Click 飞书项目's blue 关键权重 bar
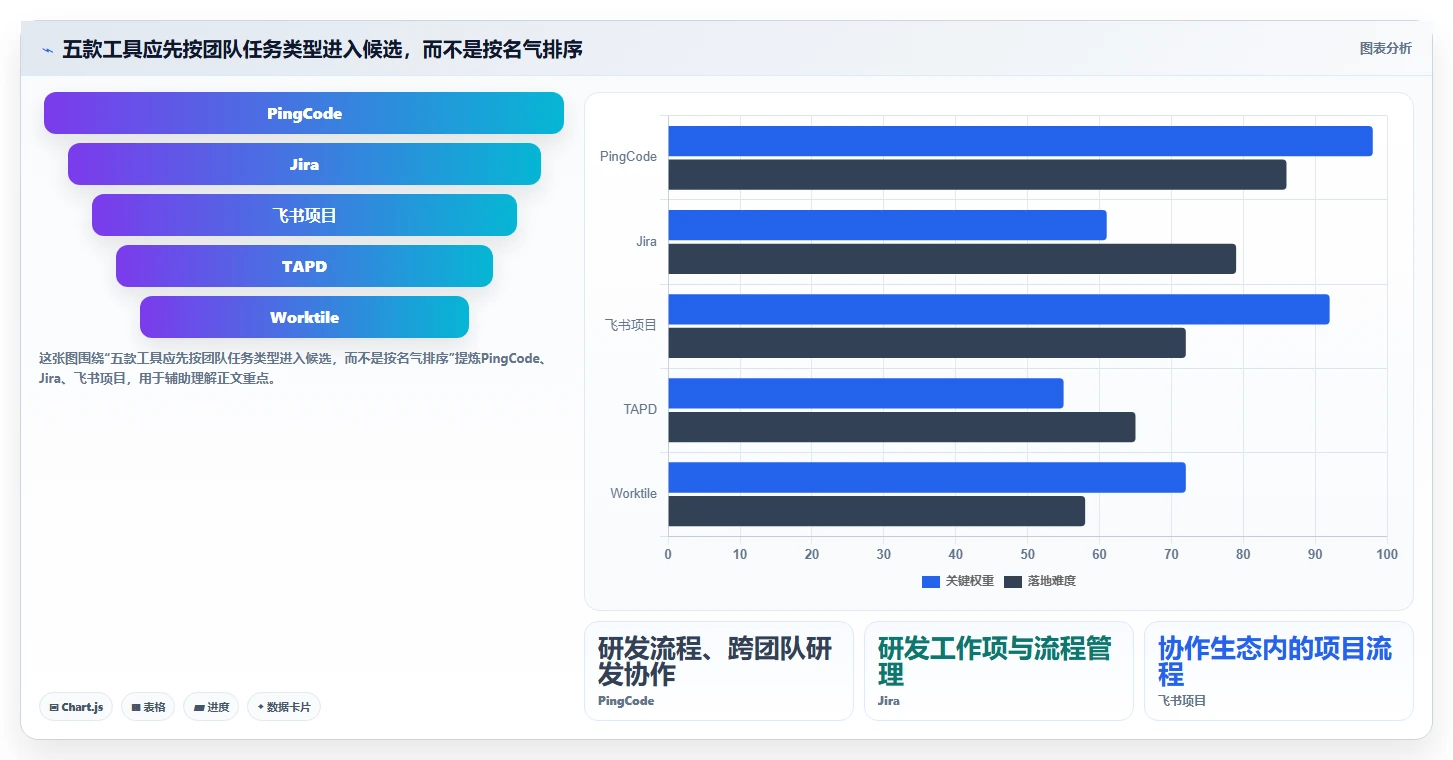The image size is (1453, 760). pyautogui.click(x=999, y=309)
